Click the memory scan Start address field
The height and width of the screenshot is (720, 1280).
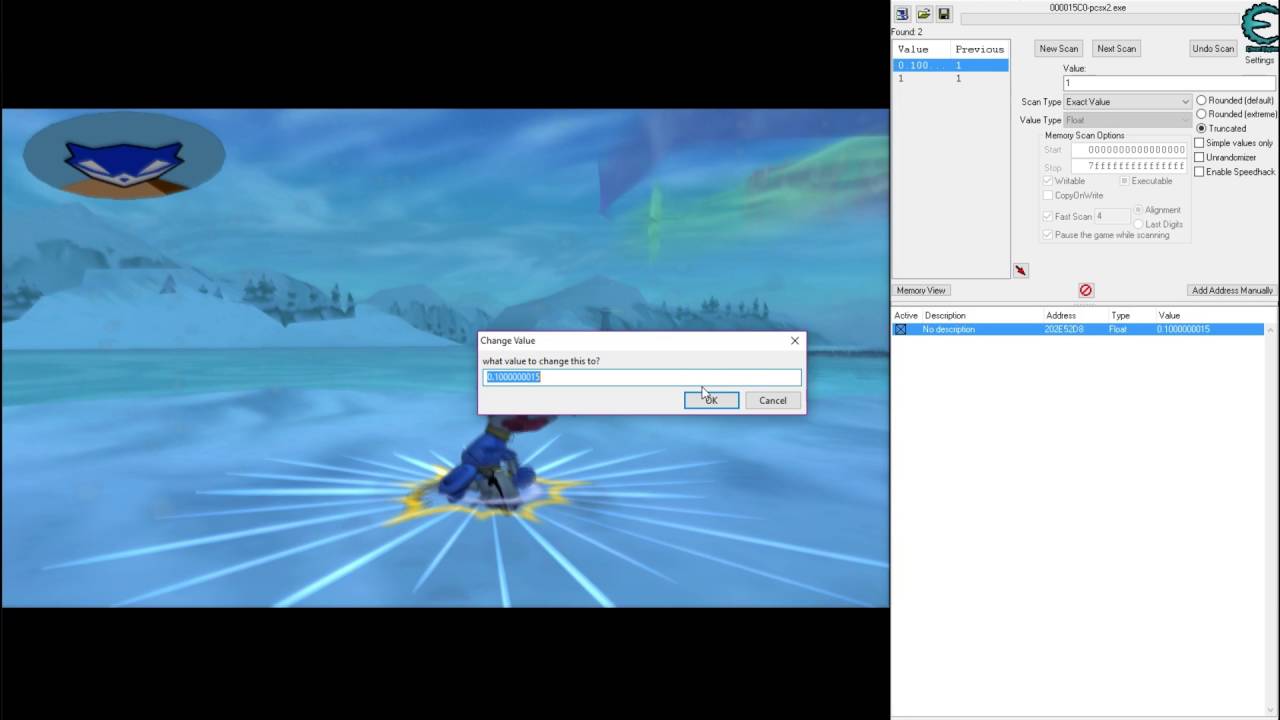pyautogui.click(x=1129, y=150)
